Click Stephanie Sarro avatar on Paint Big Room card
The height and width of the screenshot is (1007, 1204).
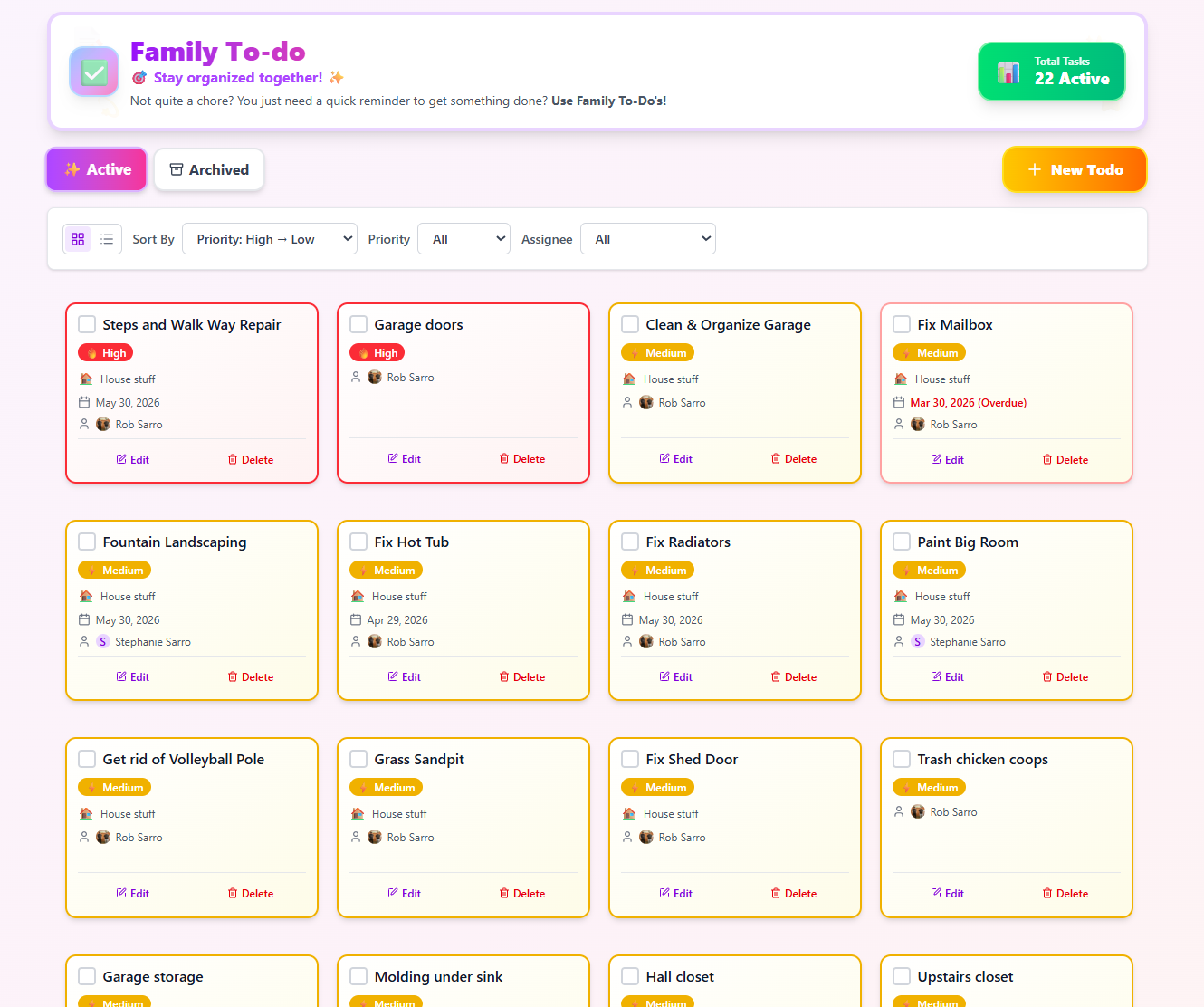tap(918, 641)
